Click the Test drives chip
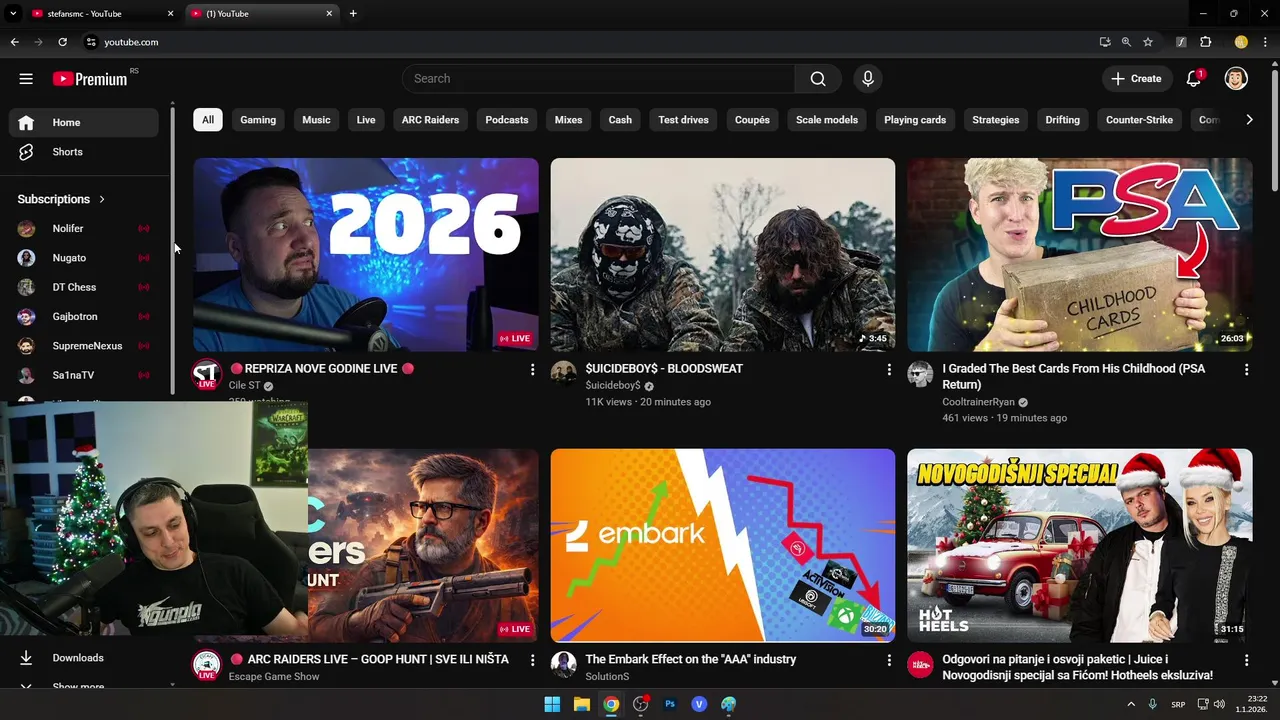1280x720 pixels. (x=683, y=120)
